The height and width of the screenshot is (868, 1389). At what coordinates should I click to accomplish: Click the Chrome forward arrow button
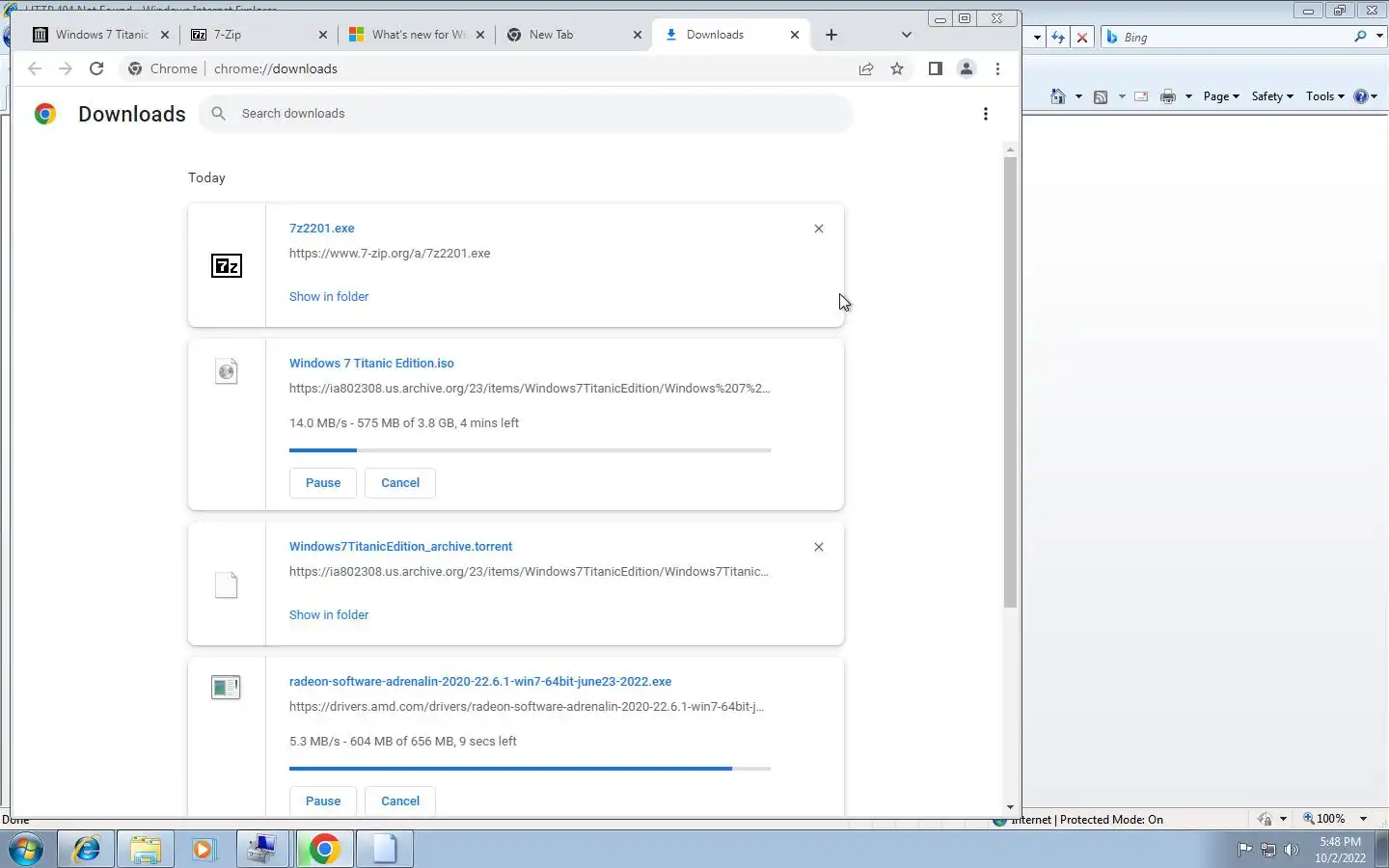65,68
